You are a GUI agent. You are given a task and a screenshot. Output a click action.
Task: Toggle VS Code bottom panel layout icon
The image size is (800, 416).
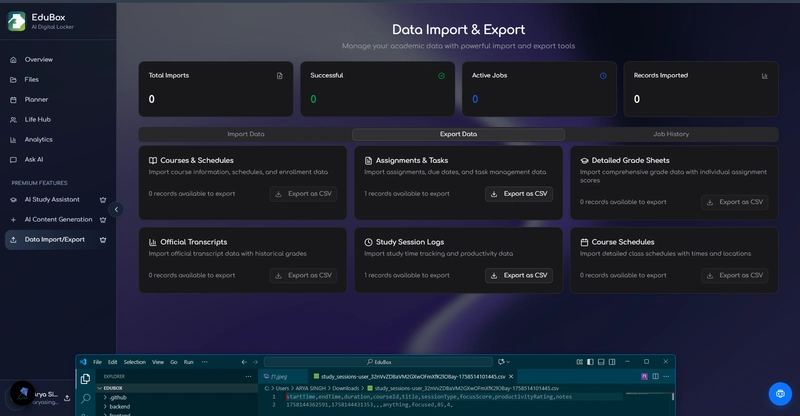coord(601,362)
